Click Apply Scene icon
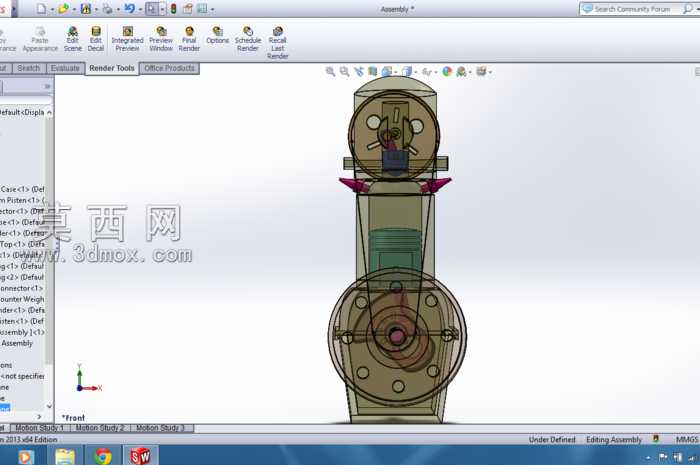 [462, 71]
